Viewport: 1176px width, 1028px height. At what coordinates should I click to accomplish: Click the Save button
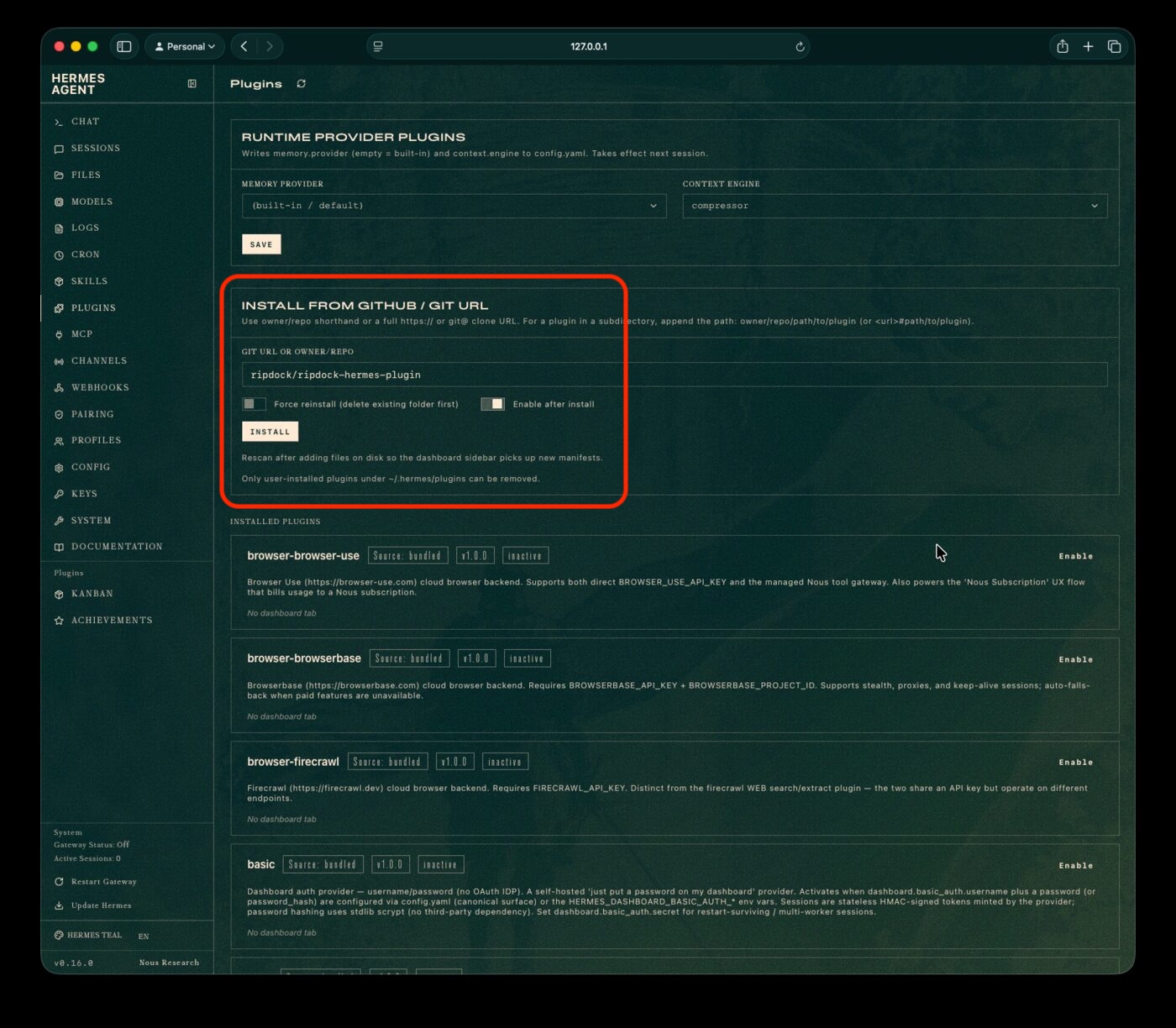pos(261,244)
